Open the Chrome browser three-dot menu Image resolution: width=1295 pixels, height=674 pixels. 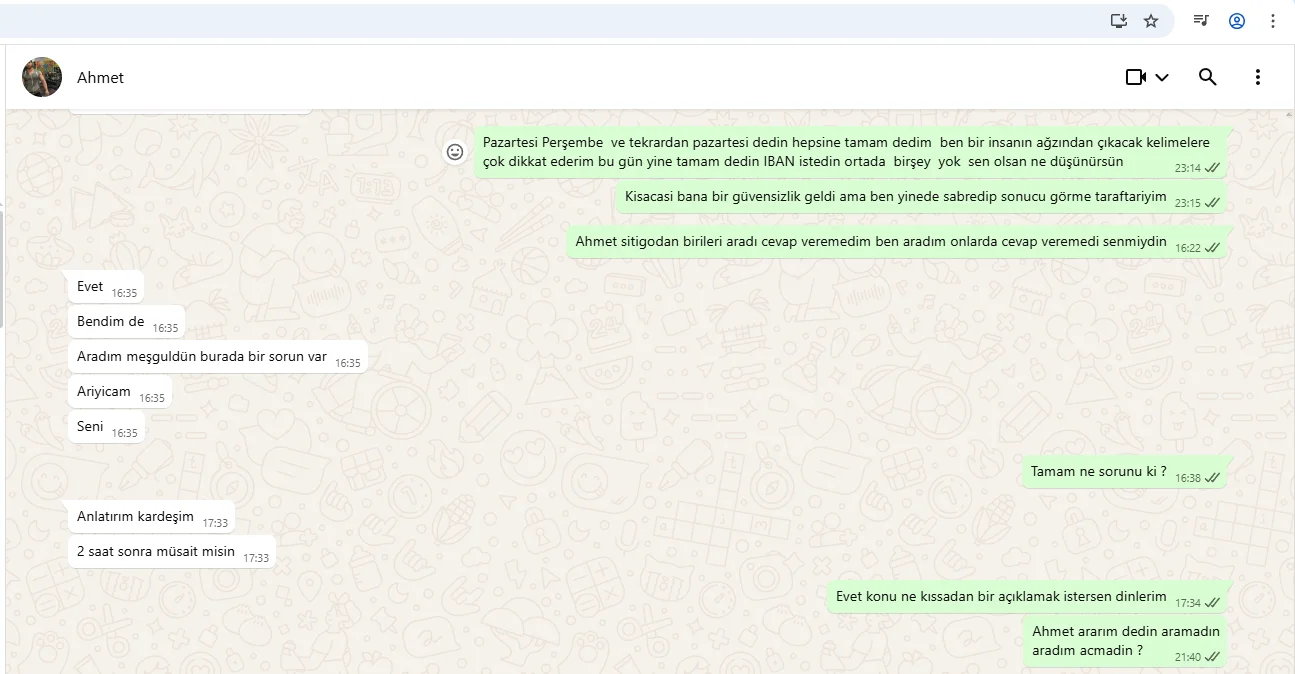(x=1273, y=21)
